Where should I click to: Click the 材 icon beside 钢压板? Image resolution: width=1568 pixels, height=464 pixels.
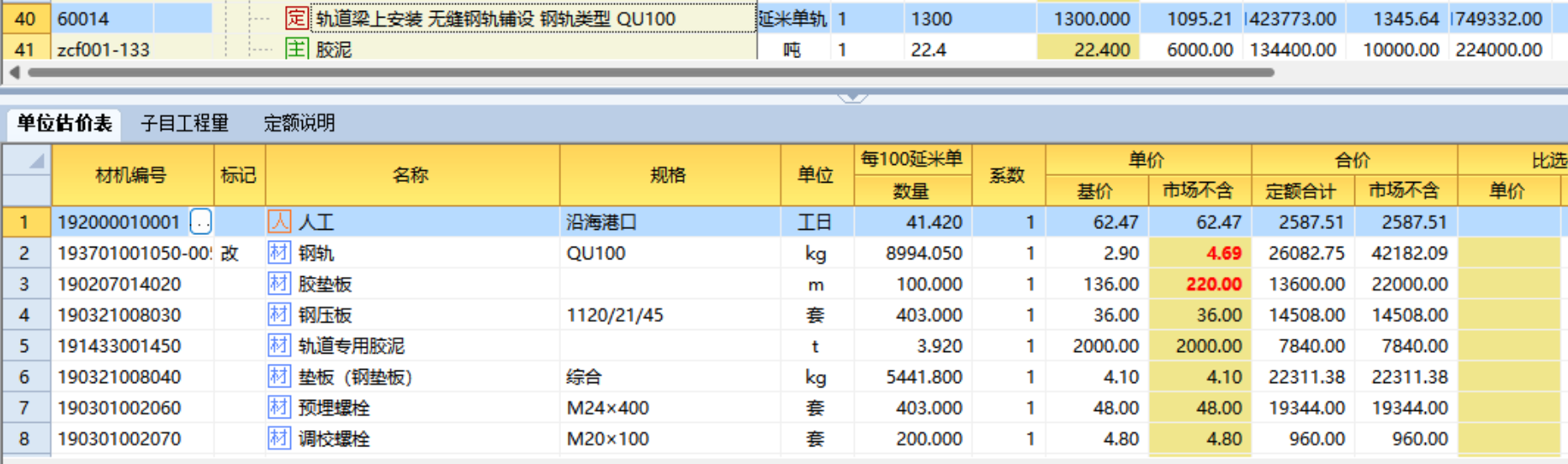click(279, 314)
